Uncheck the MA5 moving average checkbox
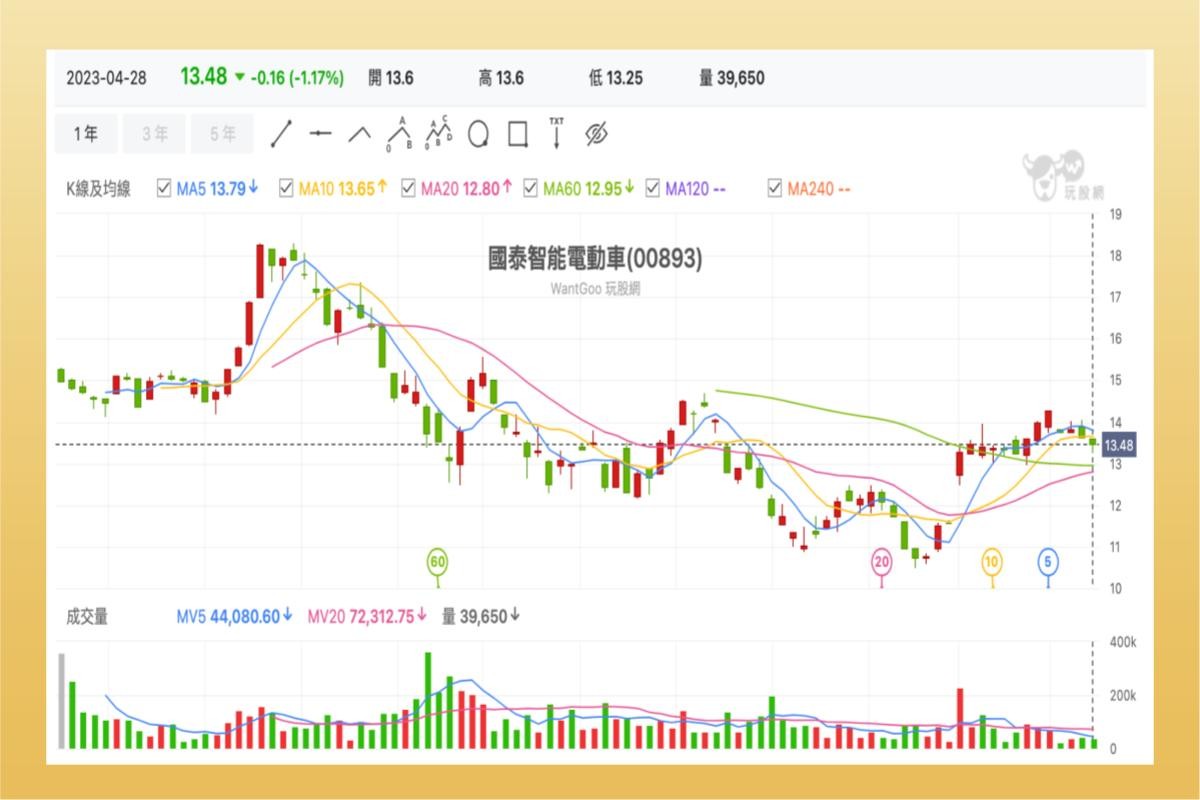The image size is (1200, 800). (163, 186)
